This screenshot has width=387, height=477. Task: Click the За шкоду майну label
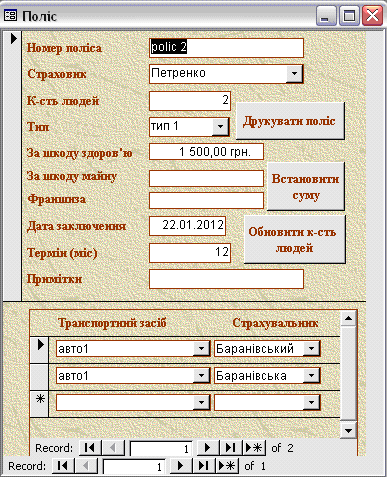coord(72,176)
